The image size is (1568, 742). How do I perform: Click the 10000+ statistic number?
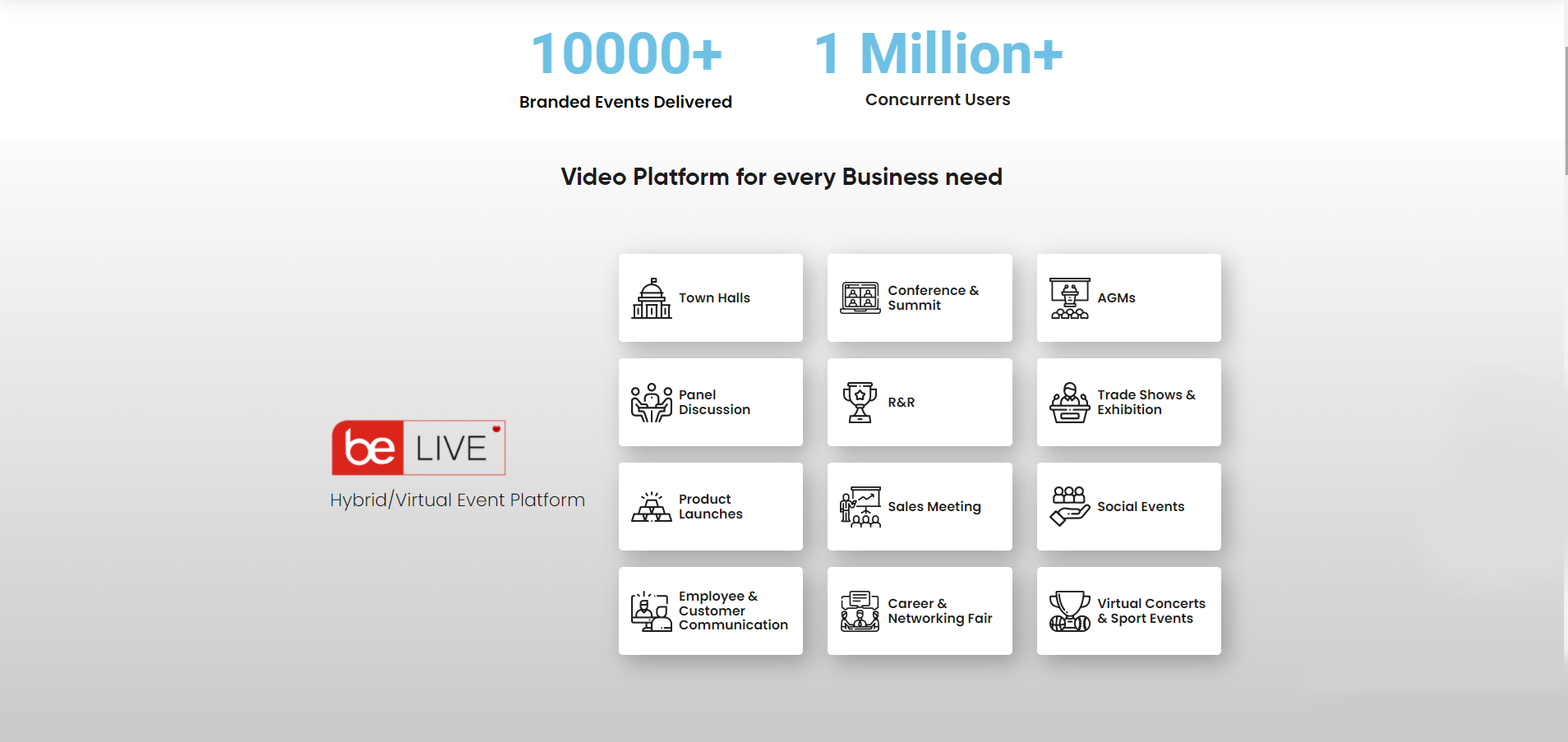click(626, 53)
